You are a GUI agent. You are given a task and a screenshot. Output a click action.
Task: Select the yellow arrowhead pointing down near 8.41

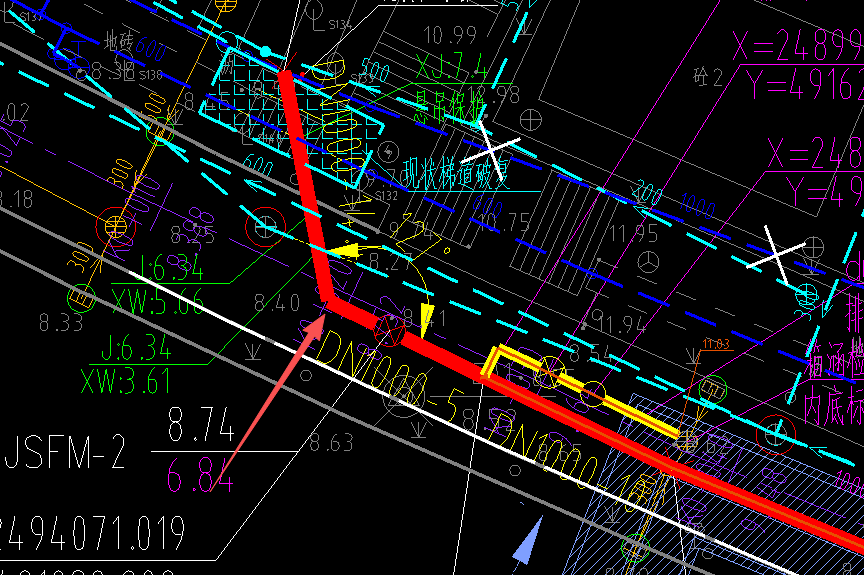click(427, 321)
